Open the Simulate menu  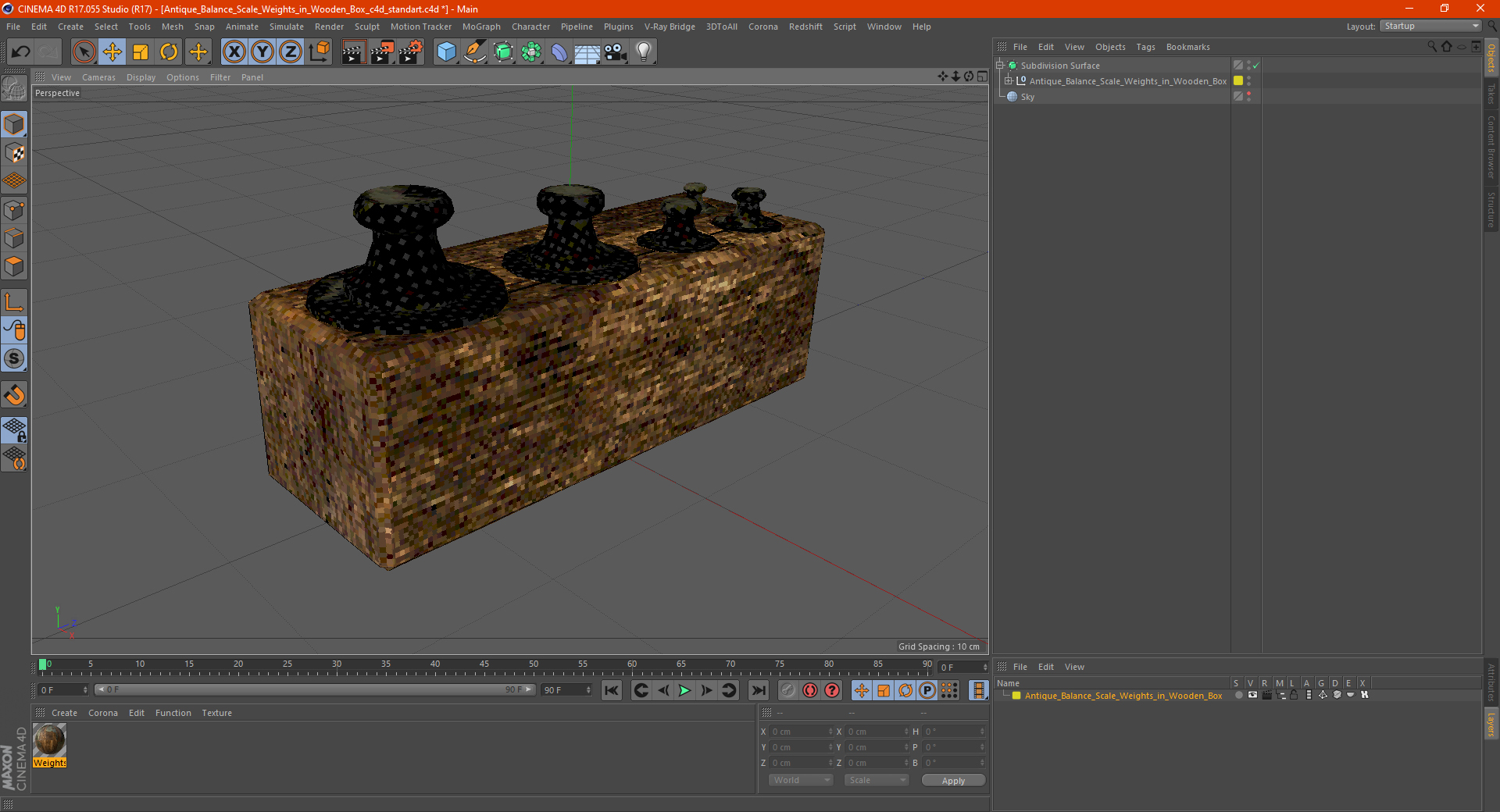coord(287,27)
